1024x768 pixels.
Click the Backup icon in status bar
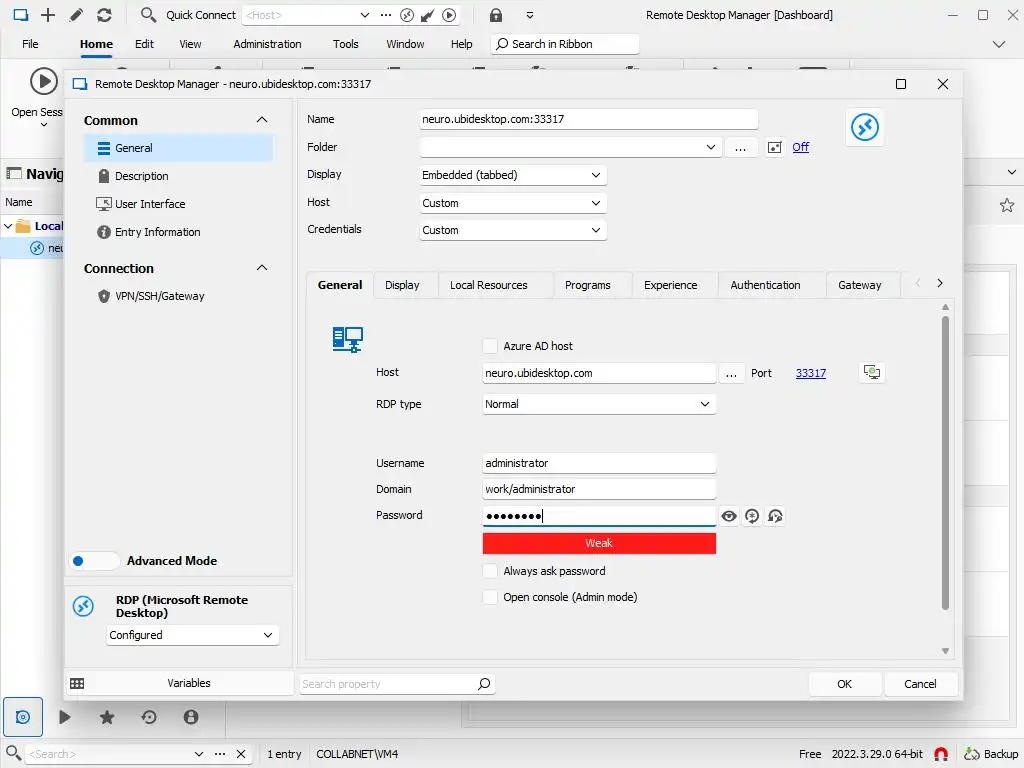972,754
